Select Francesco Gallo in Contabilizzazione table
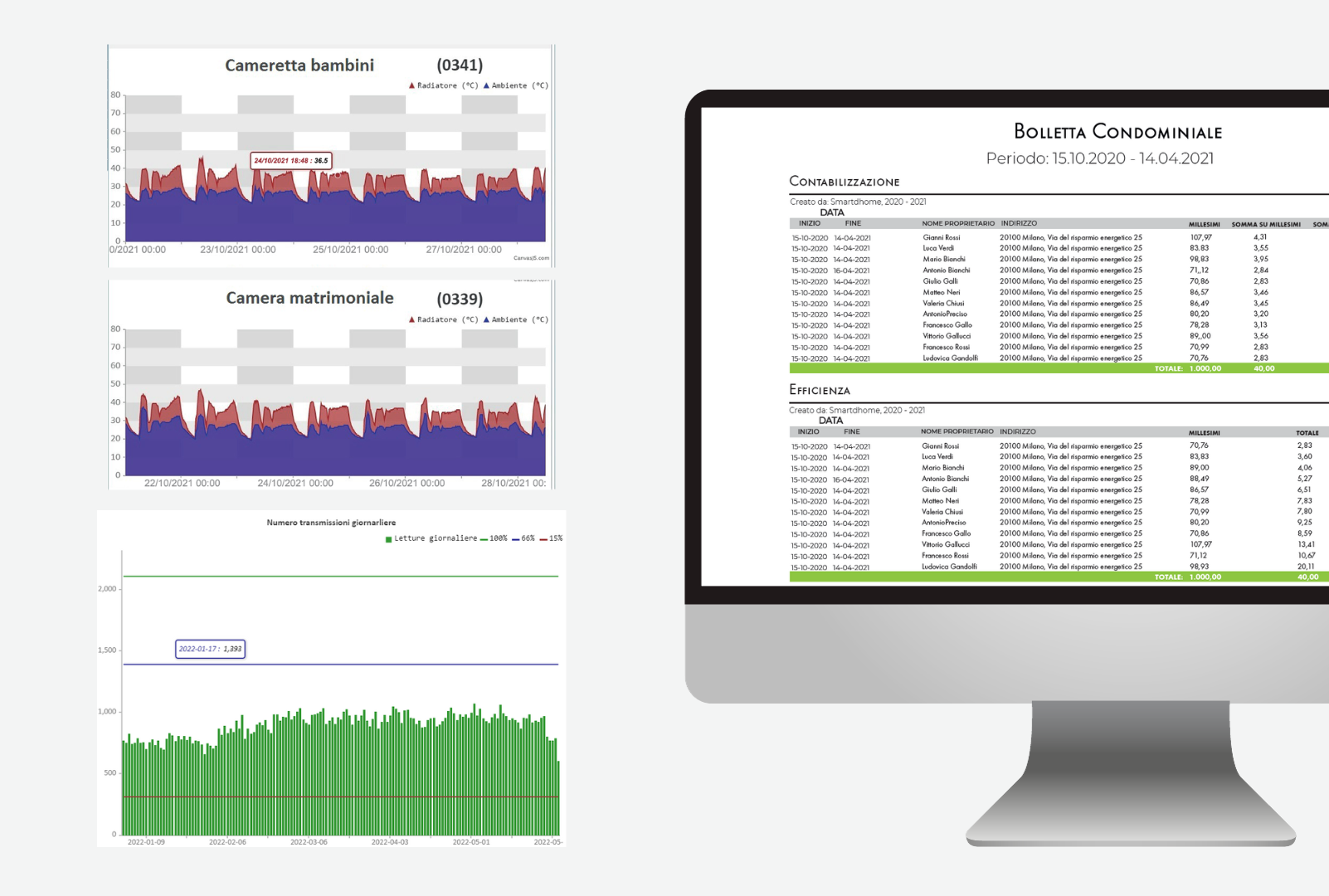 click(x=947, y=325)
